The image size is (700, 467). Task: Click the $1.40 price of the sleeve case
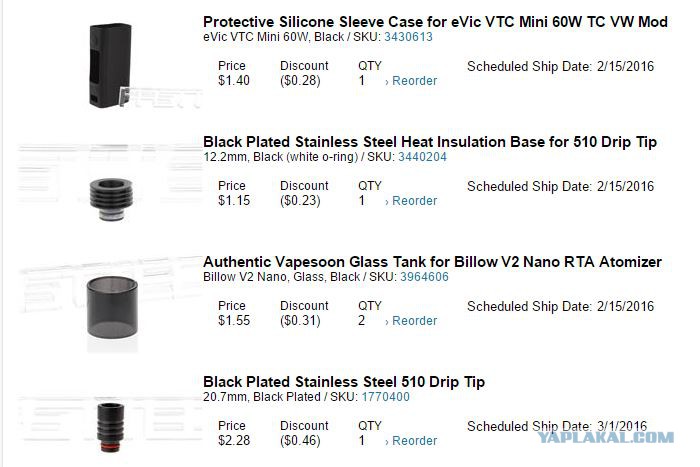pos(234,81)
